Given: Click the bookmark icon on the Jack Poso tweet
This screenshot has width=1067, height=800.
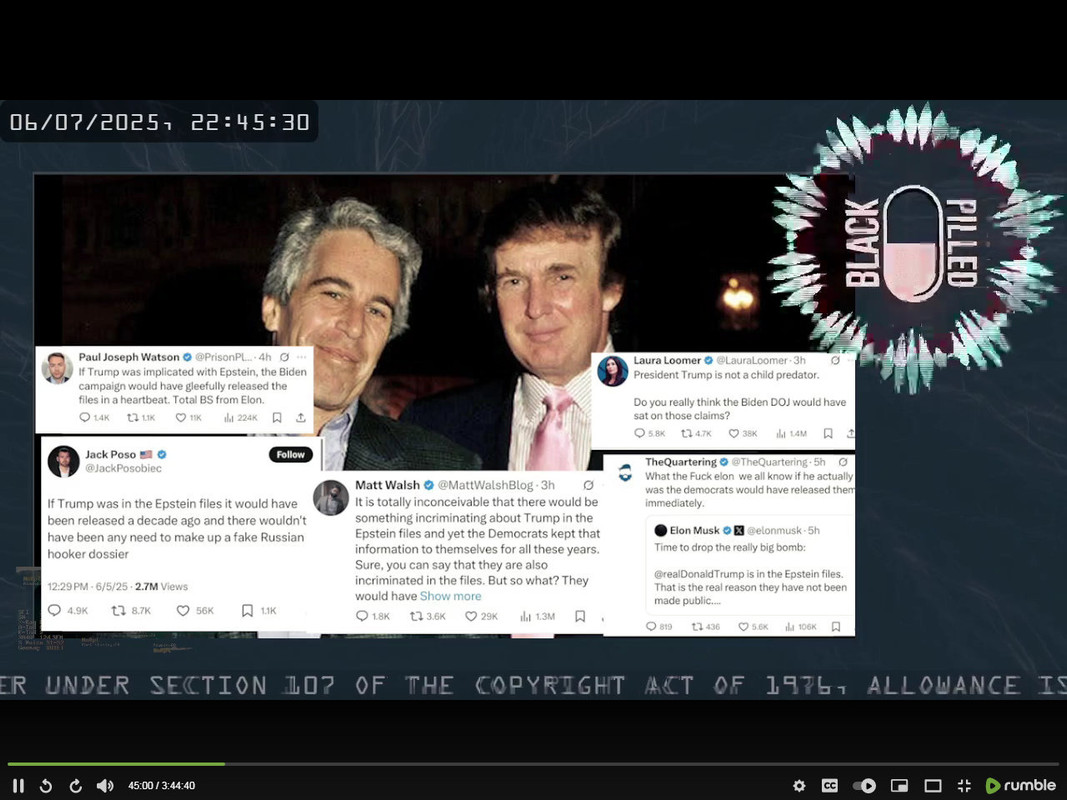Looking at the screenshot, I should point(247,611).
